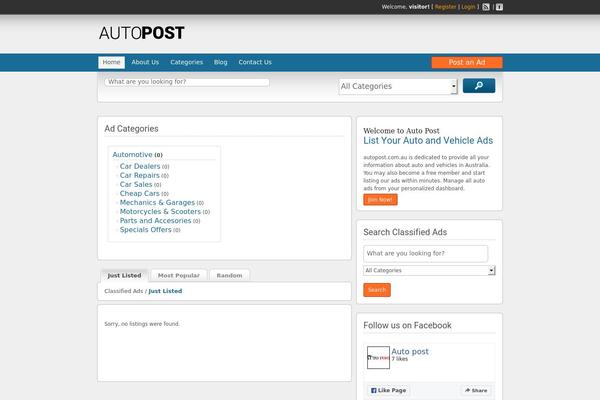The height and width of the screenshot is (400, 600).
Task: Open the Car Sales category
Action: tap(136, 184)
